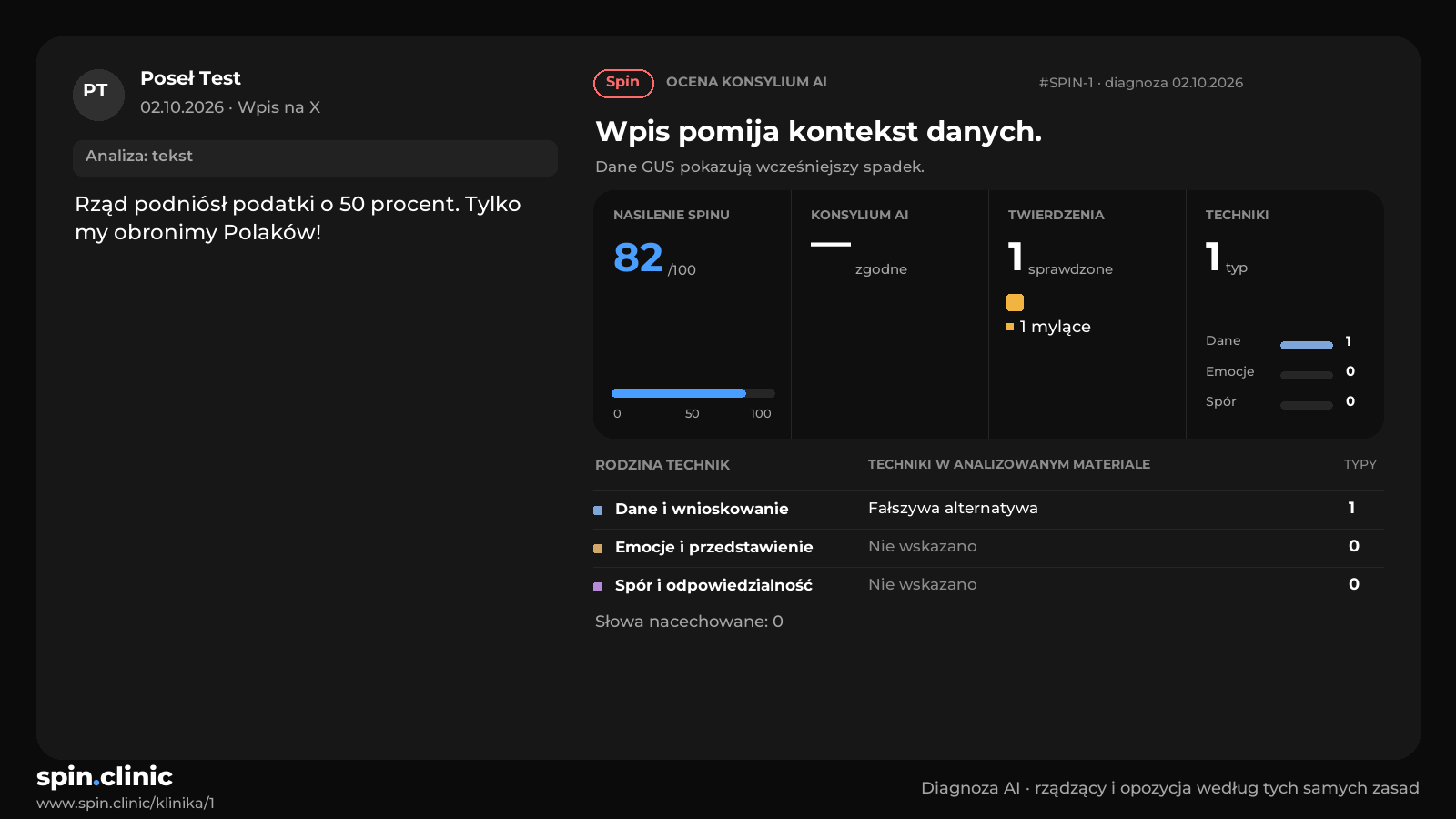
Task: Click the PT avatar circle
Action: pyautogui.click(x=98, y=95)
